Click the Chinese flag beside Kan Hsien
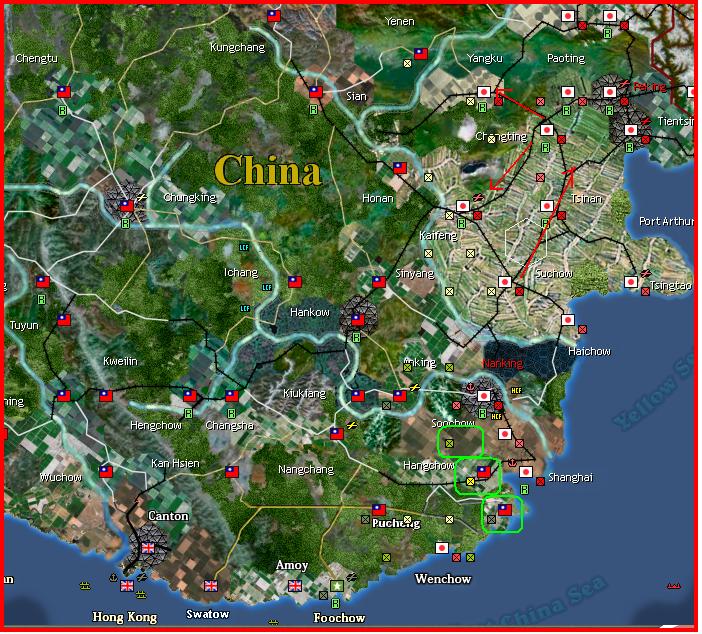702x634 pixels. pos(231,471)
